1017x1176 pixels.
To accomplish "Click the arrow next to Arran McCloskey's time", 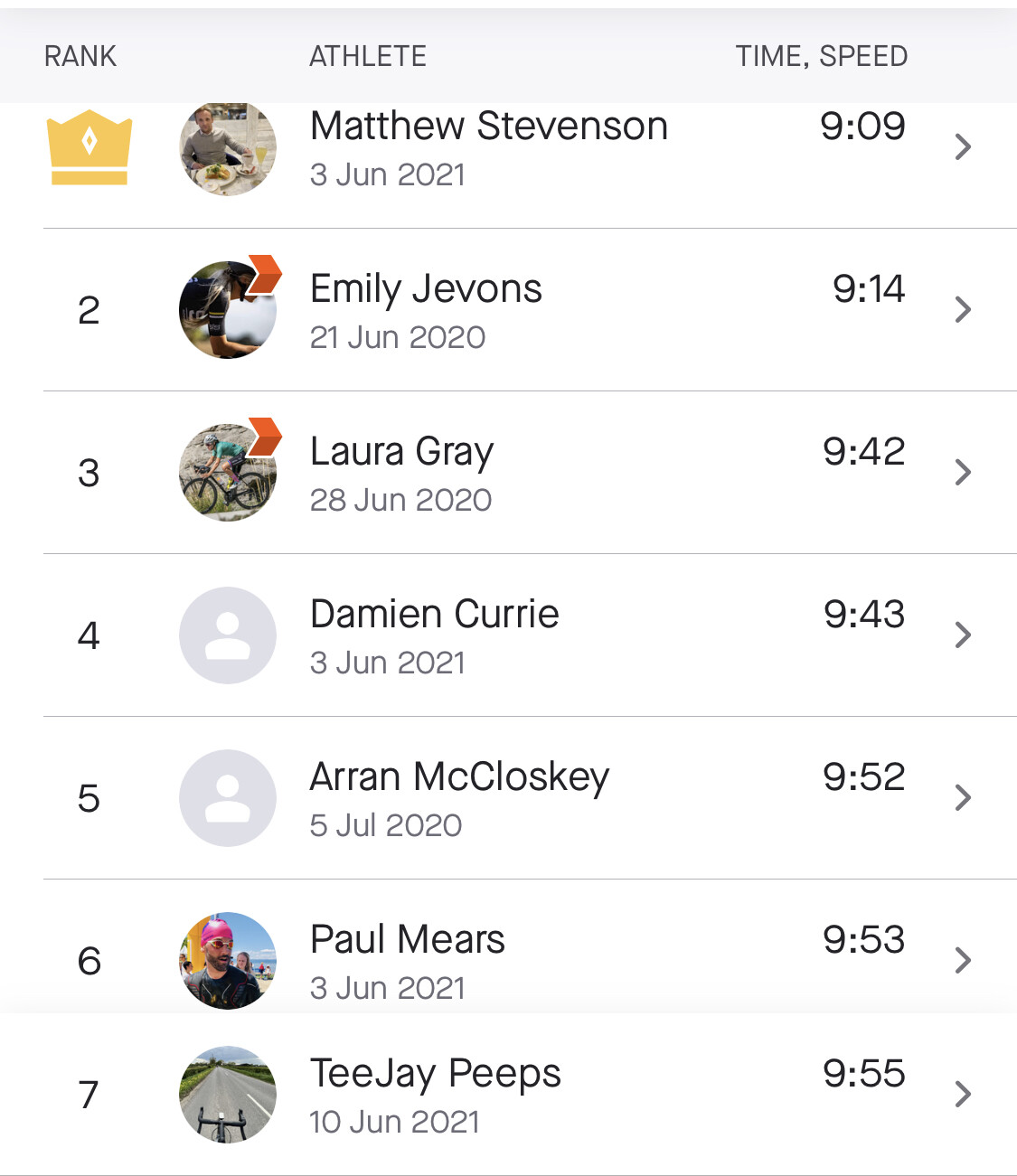I will coord(963,798).
